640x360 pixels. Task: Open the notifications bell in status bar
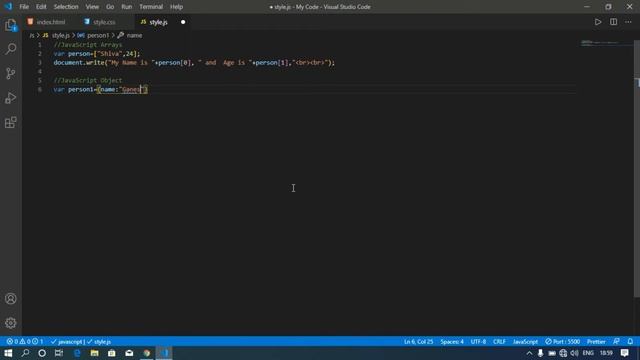click(x=630, y=342)
